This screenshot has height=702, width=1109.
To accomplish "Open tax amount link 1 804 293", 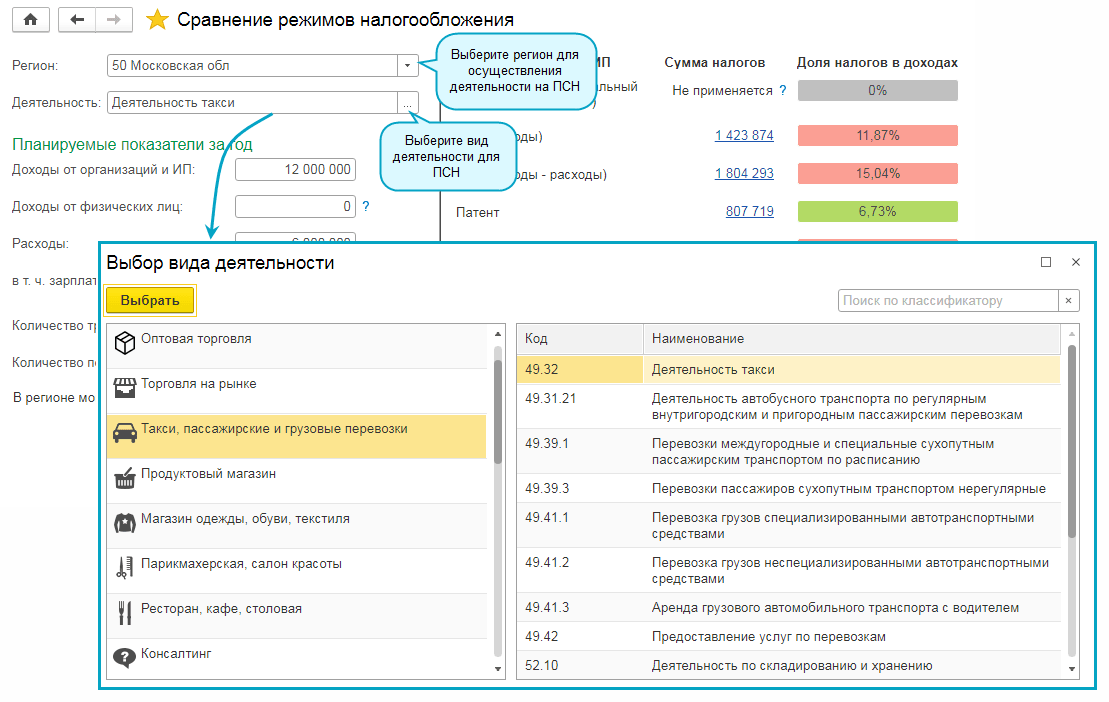I will point(744,173).
